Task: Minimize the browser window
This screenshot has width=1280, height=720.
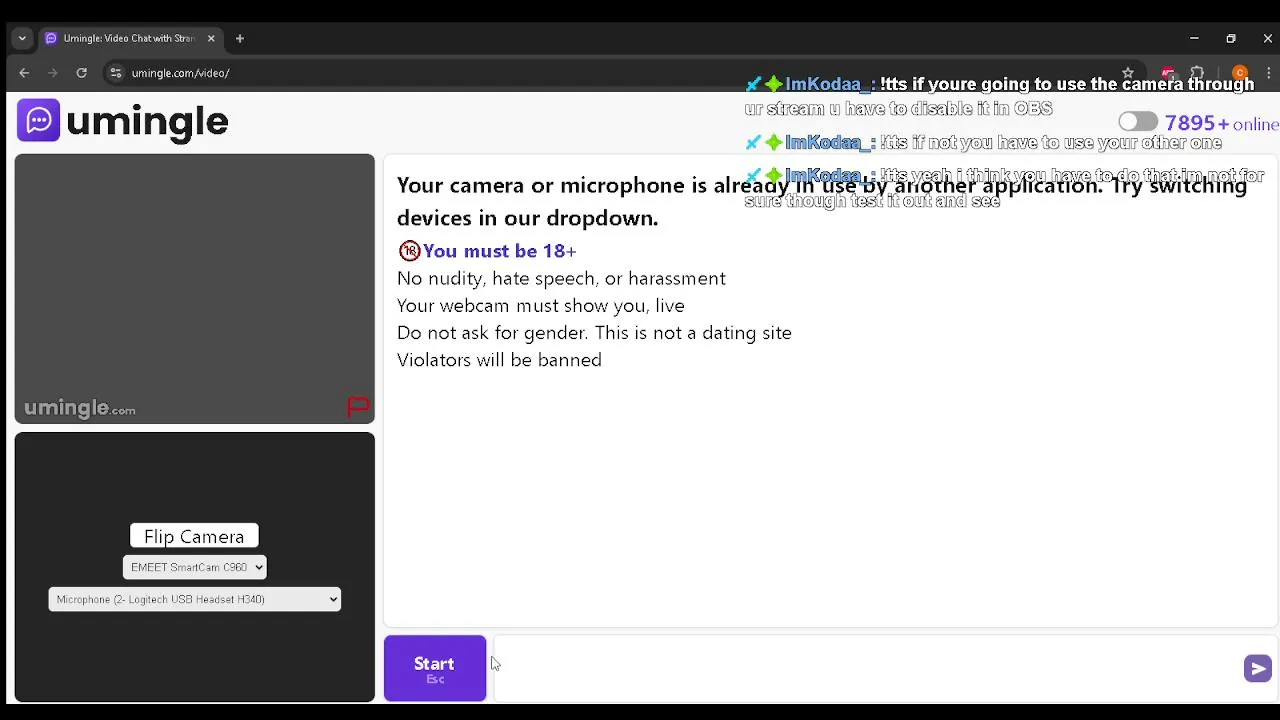Action: pos(1194,38)
